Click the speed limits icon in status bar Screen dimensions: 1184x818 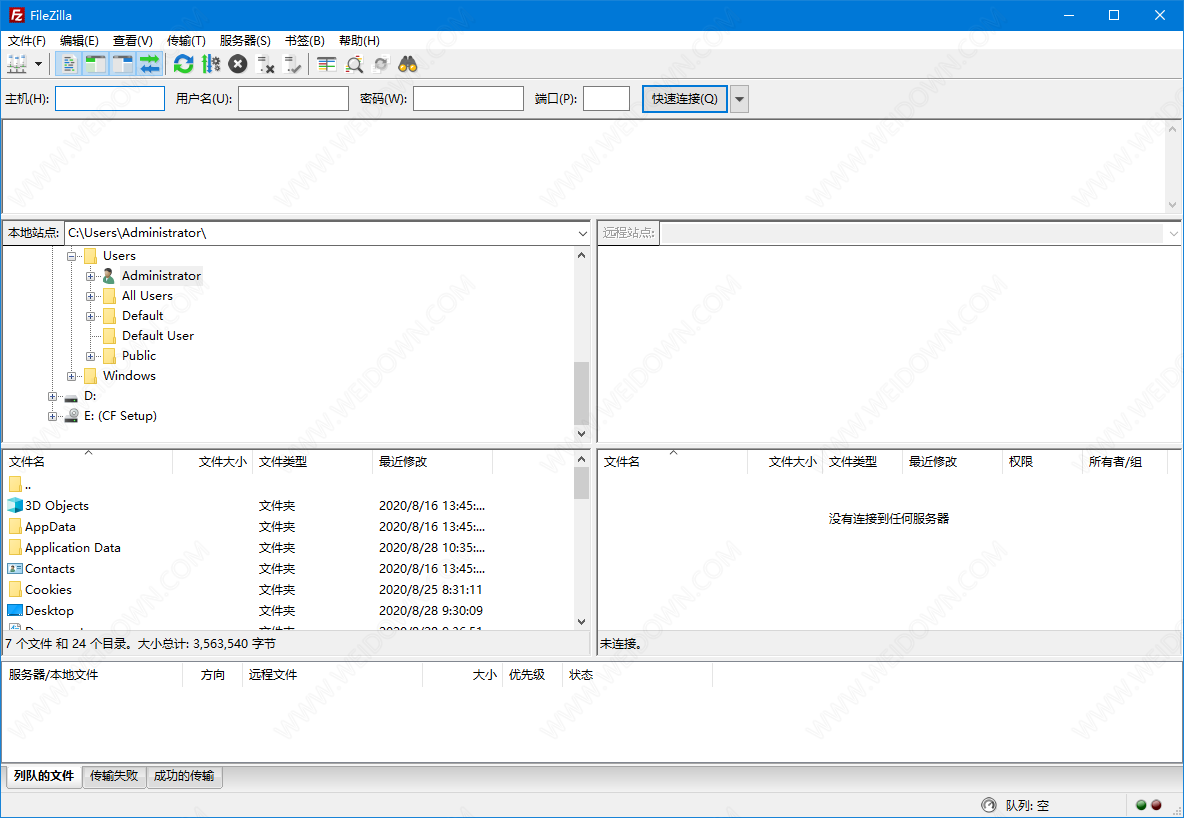pos(988,805)
